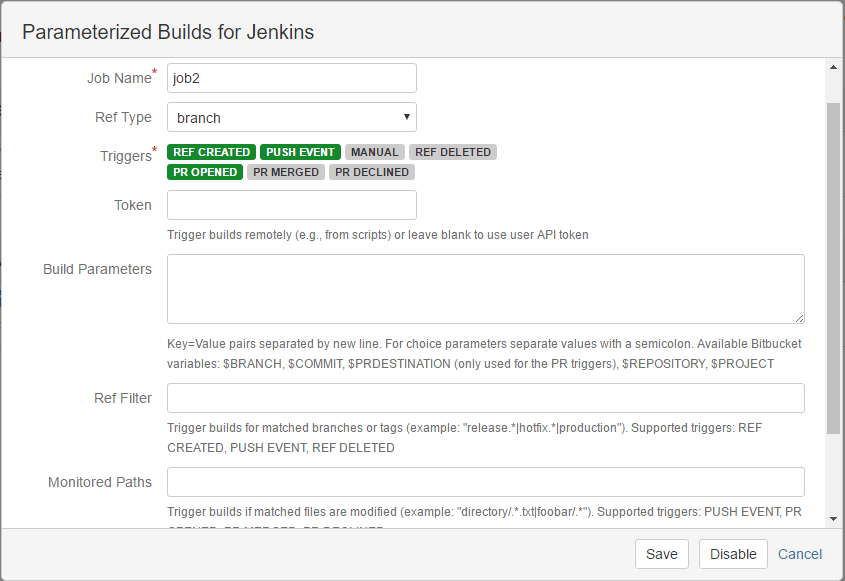The height and width of the screenshot is (581, 845).
Task: Click the Build Parameters label
Action: pos(98,269)
